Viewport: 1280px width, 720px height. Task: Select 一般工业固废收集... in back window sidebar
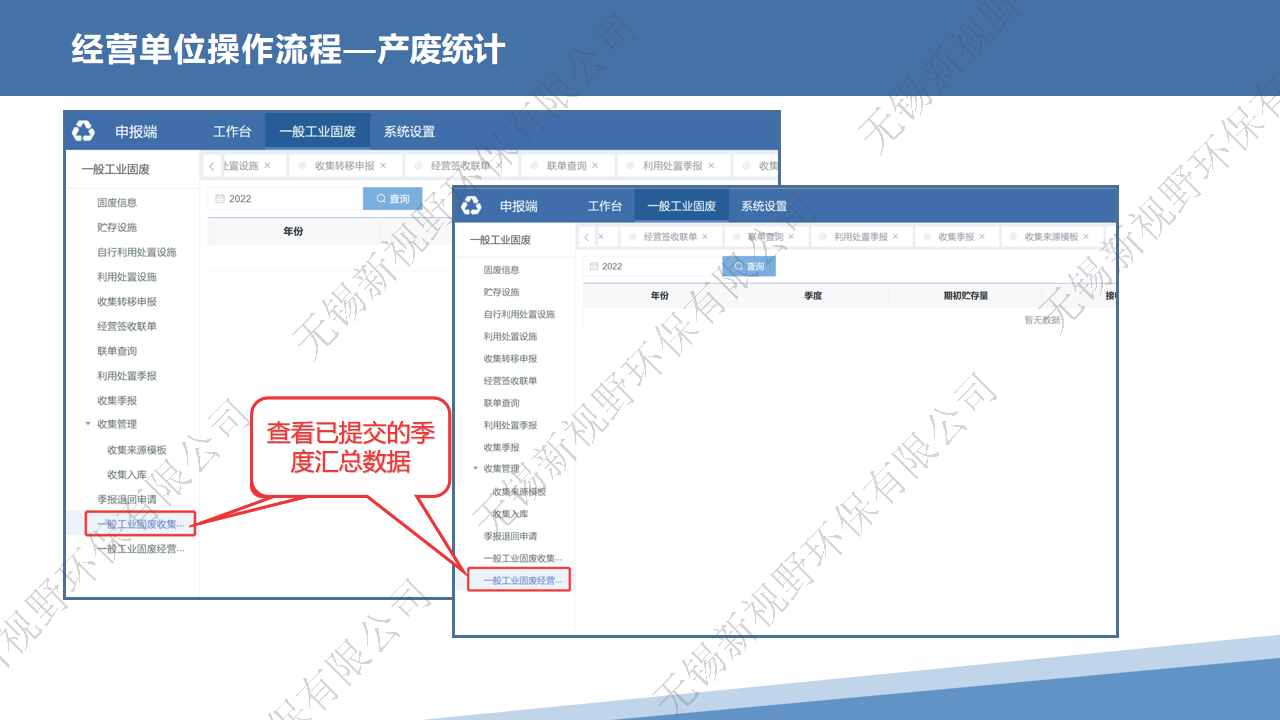click(140, 524)
